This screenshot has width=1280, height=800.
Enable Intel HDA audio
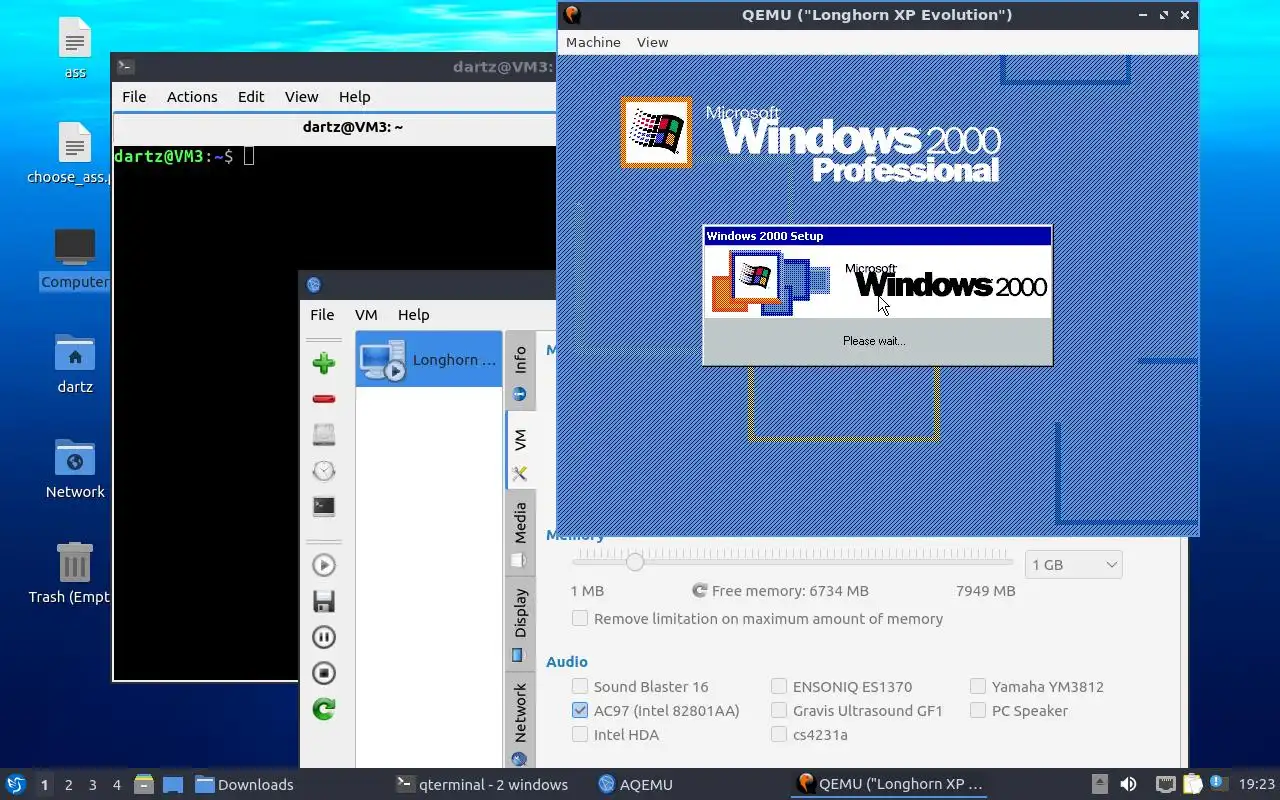click(580, 734)
